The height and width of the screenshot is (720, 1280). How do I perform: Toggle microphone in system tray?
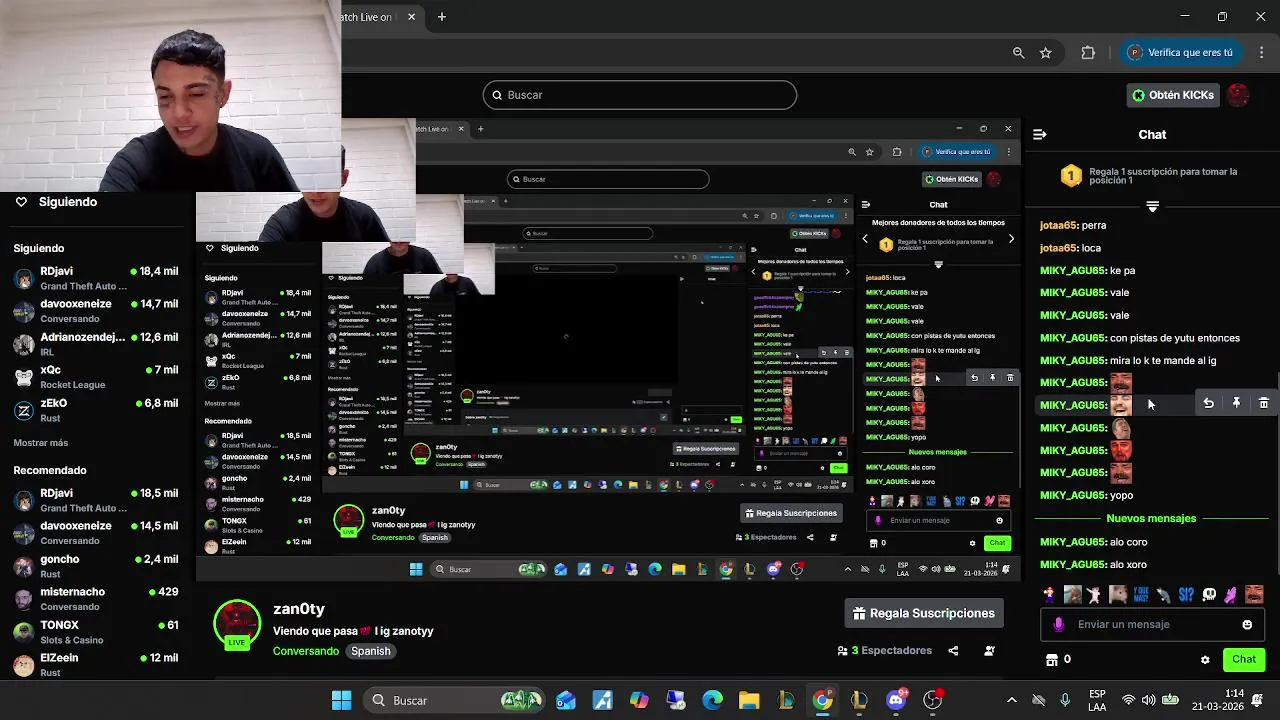1065,700
